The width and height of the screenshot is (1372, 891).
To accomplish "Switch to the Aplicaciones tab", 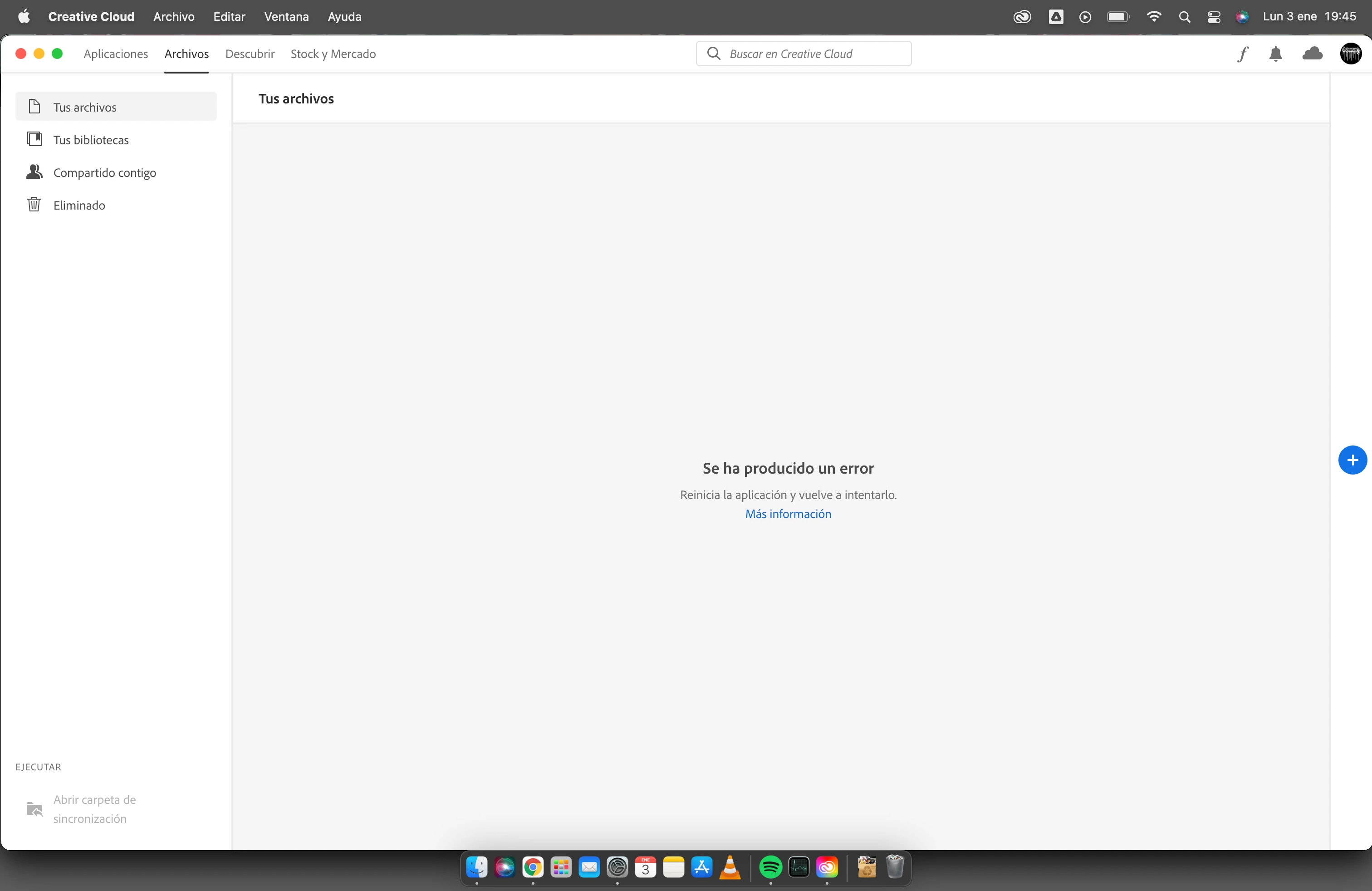I will click(x=115, y=54).
